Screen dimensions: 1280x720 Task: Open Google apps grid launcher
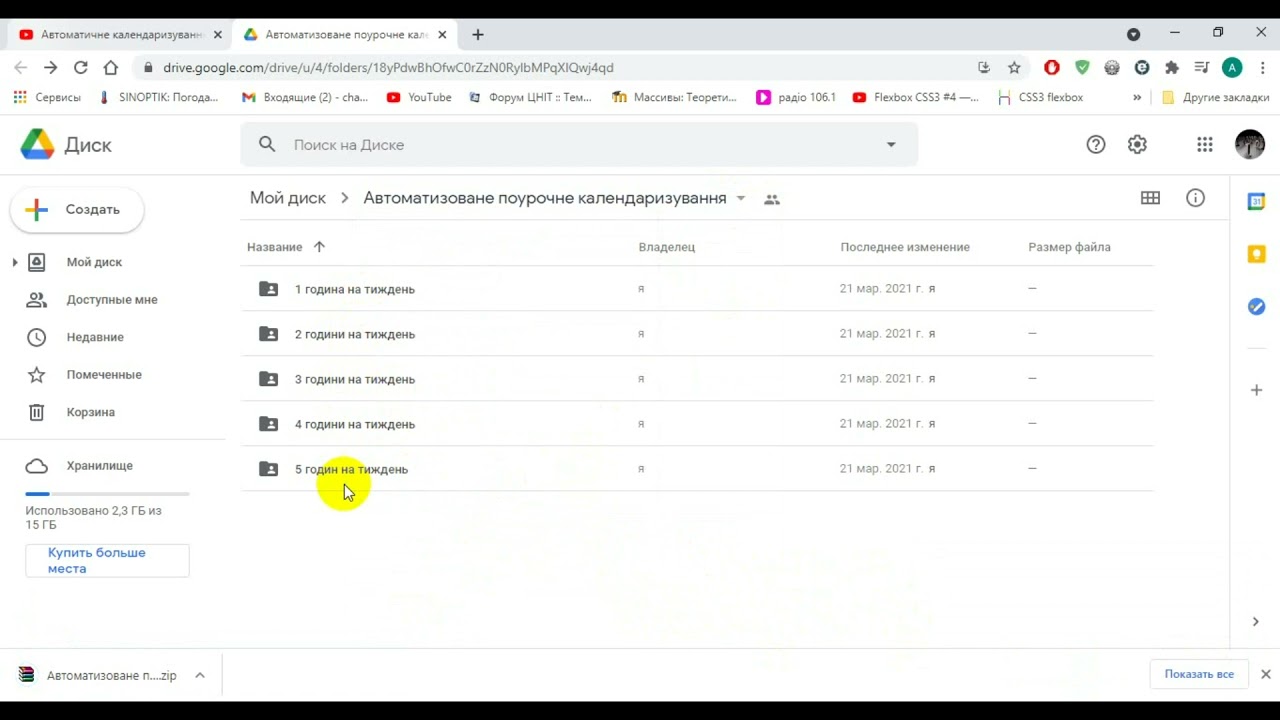click(x=1205, y=145)
